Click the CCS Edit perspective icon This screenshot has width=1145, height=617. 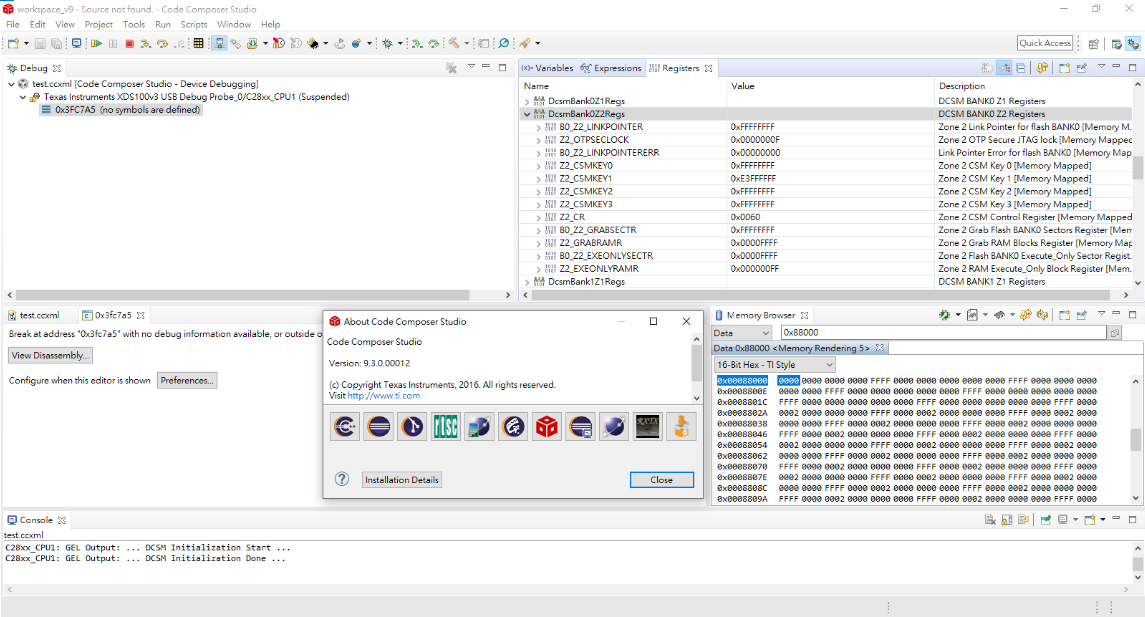click(1116, 44)
